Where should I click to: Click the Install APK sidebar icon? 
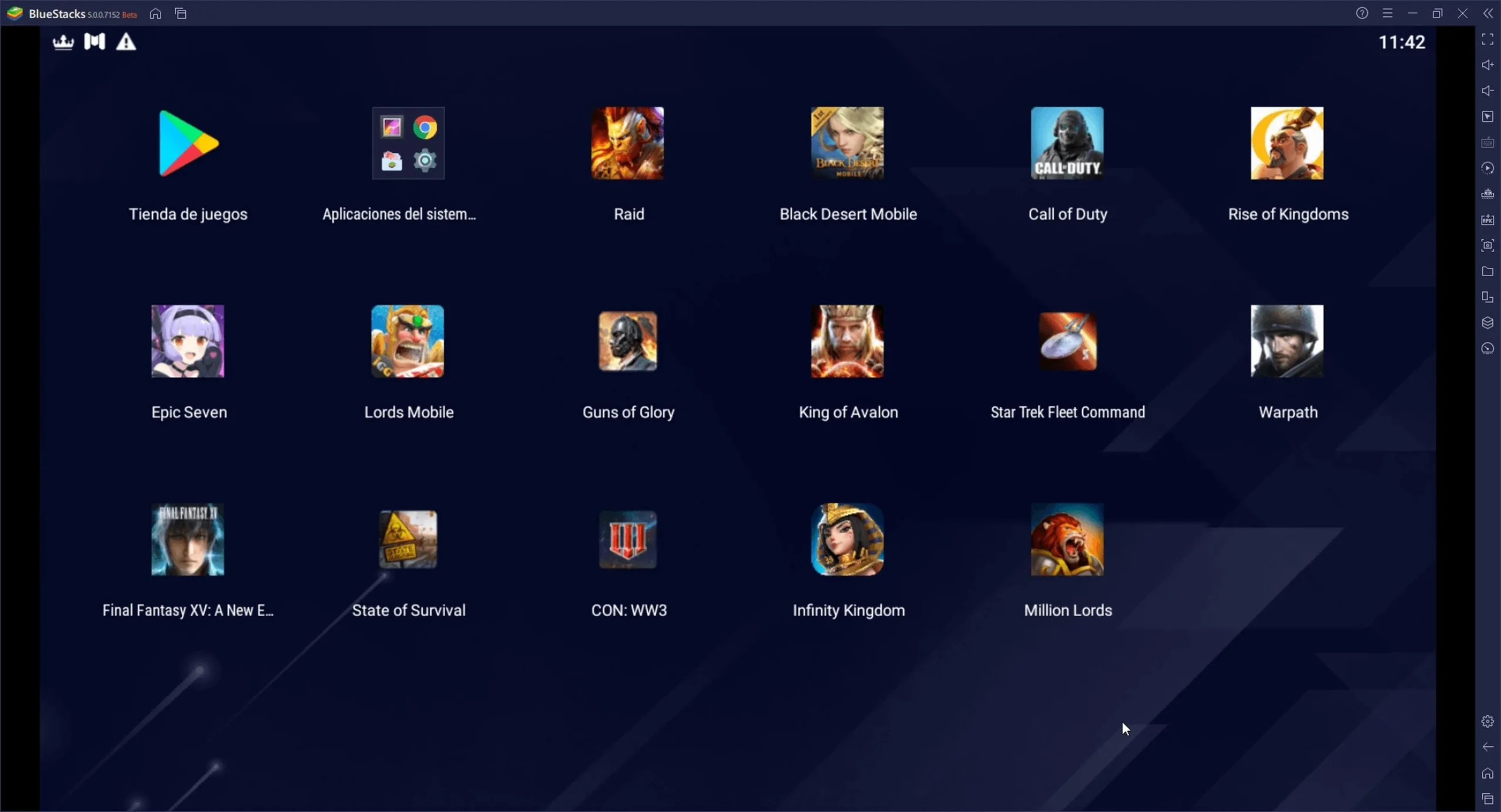[1488, 220]
